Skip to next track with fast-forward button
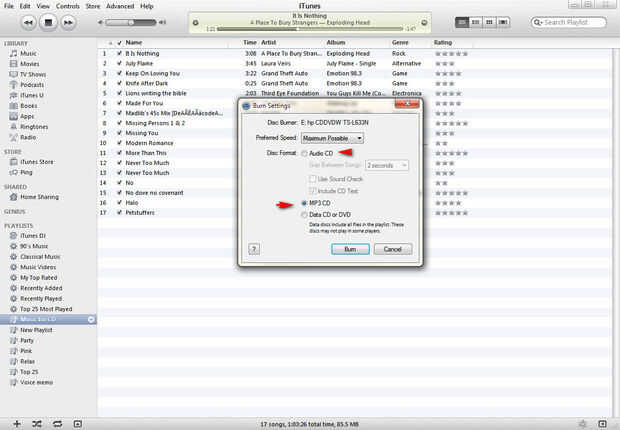This screenshot has width=620, height=430. (68, 23)
